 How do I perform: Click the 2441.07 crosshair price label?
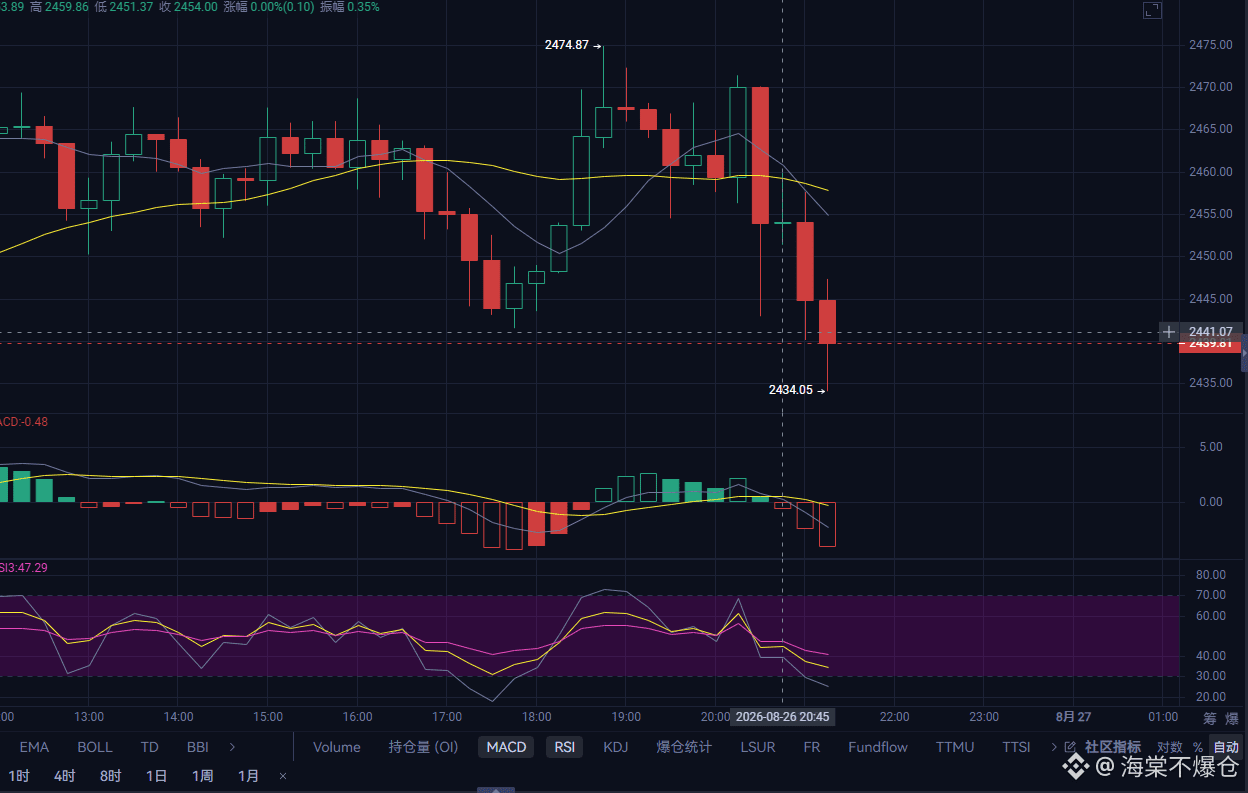tap(1210, 331)
